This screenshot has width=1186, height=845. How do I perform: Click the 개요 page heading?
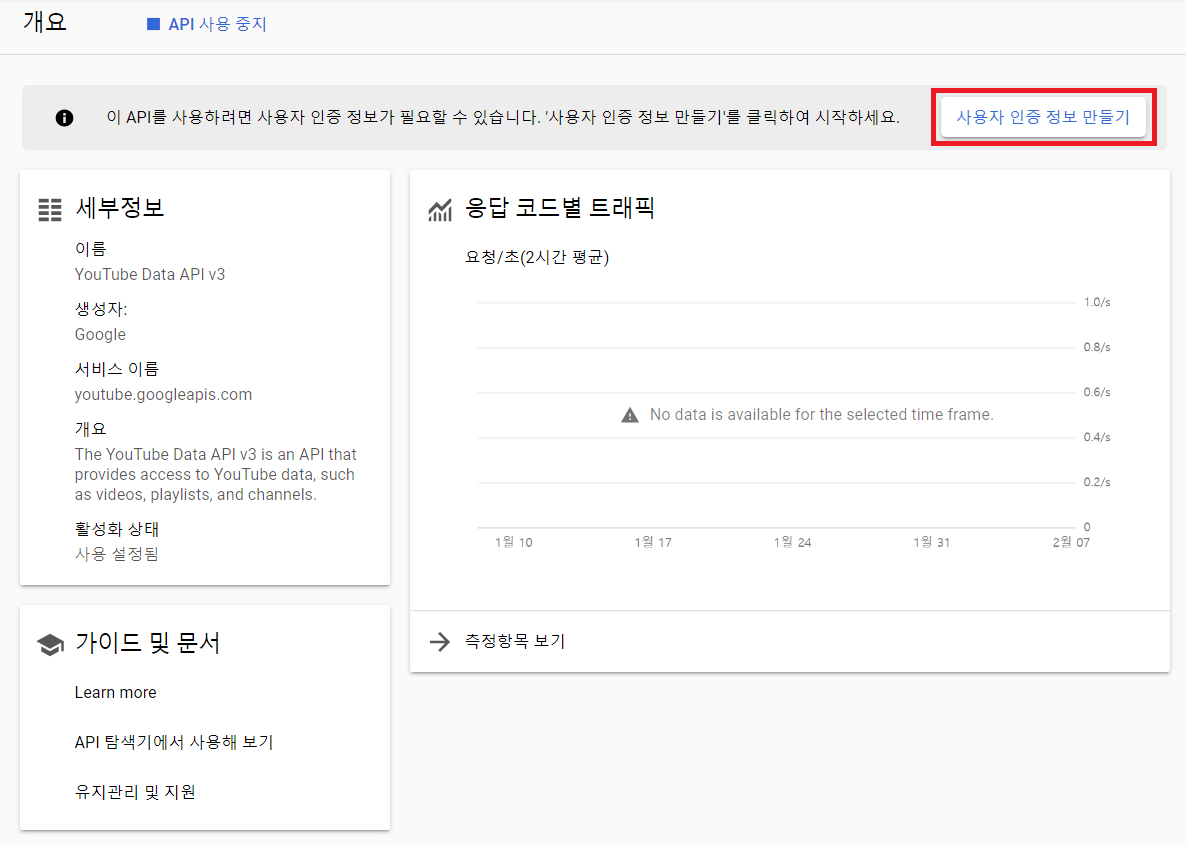[45, 22]
